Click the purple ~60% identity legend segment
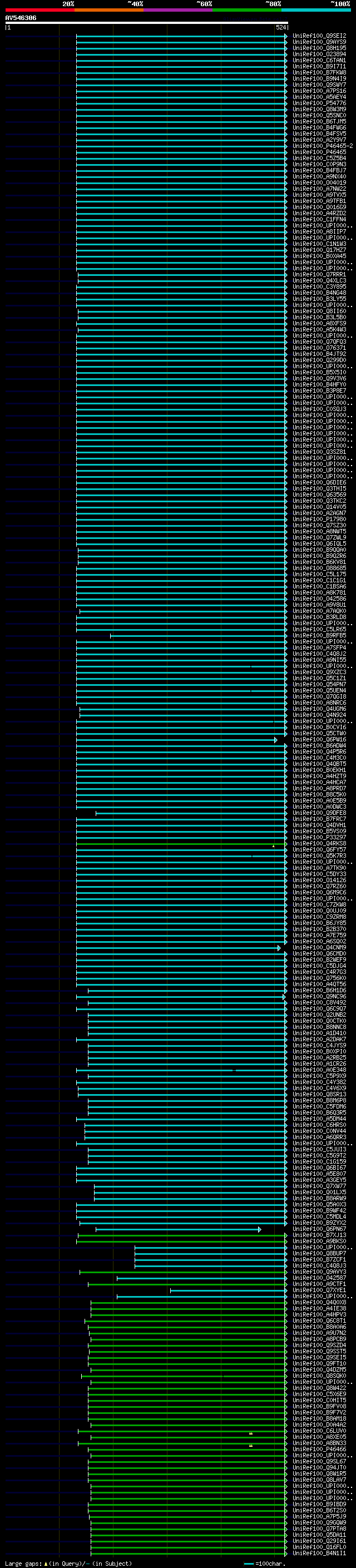This screenshot has width=356, height=1568. click(177, 10)
